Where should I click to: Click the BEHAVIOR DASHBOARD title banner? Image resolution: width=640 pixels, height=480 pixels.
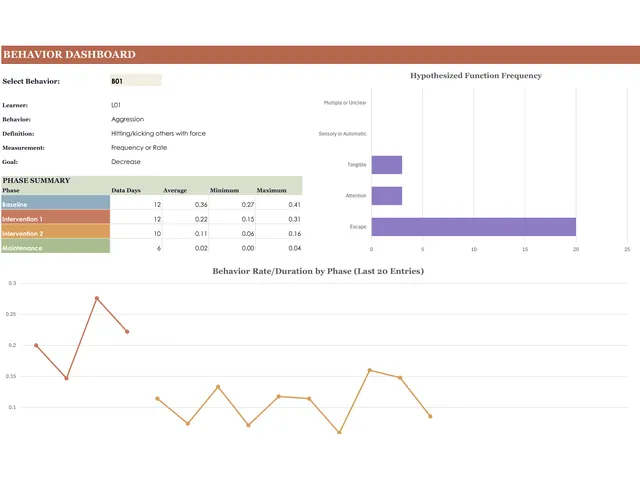(320, 55)
